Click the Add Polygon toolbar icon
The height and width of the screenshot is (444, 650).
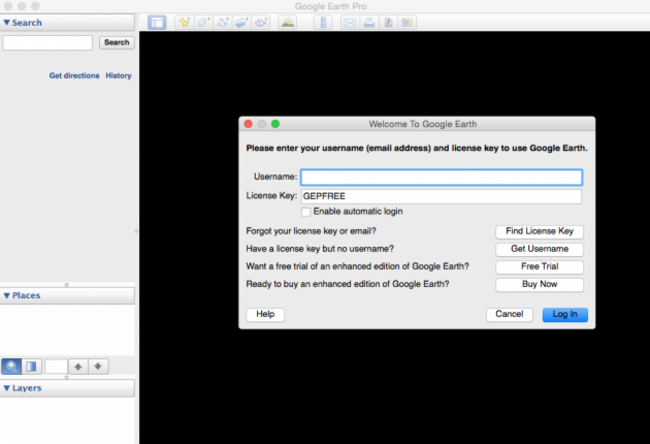[203, 22]
